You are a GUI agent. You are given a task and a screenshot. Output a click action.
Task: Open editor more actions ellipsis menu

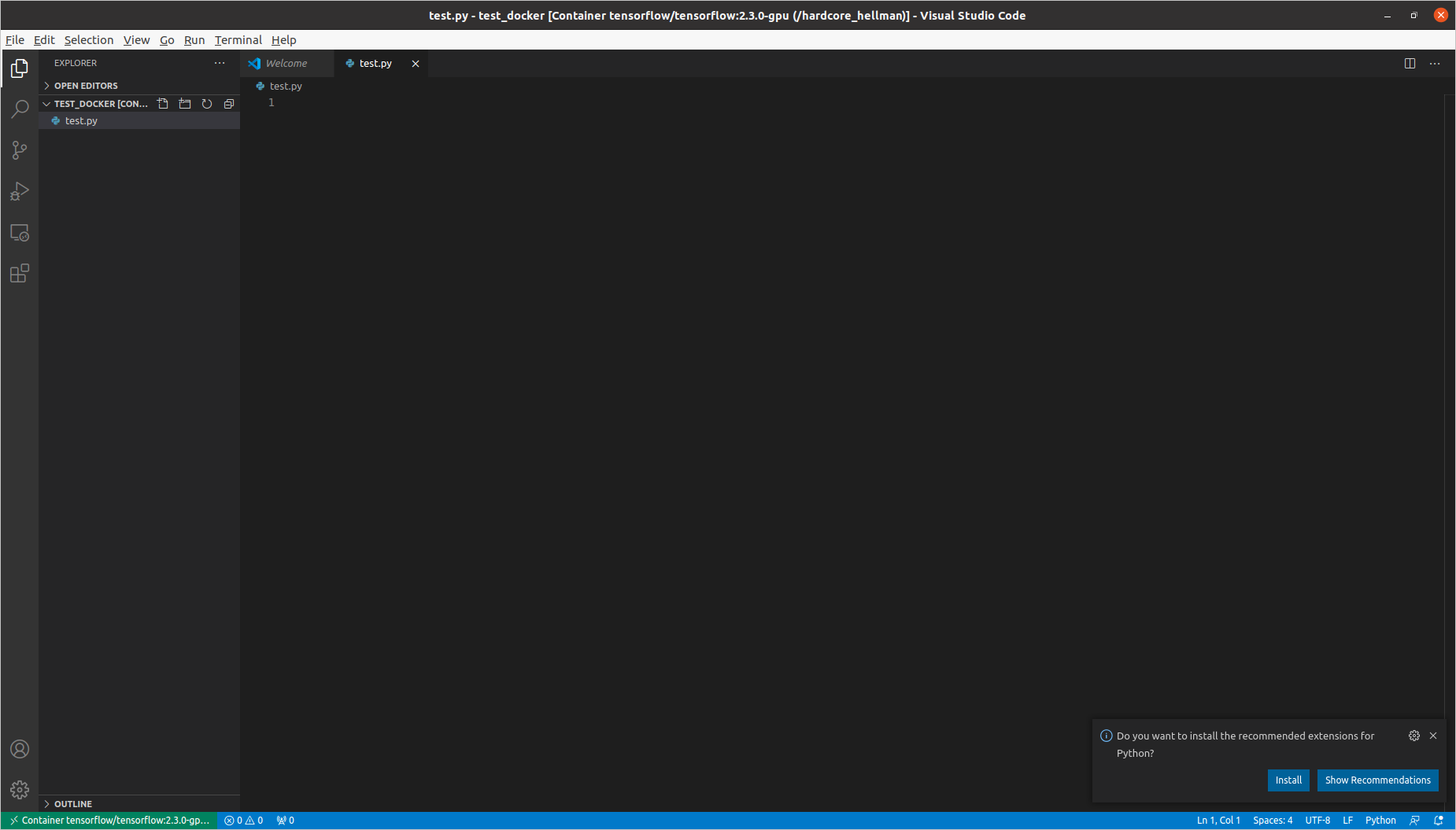pyautogui.click(x=1435, y=63)
